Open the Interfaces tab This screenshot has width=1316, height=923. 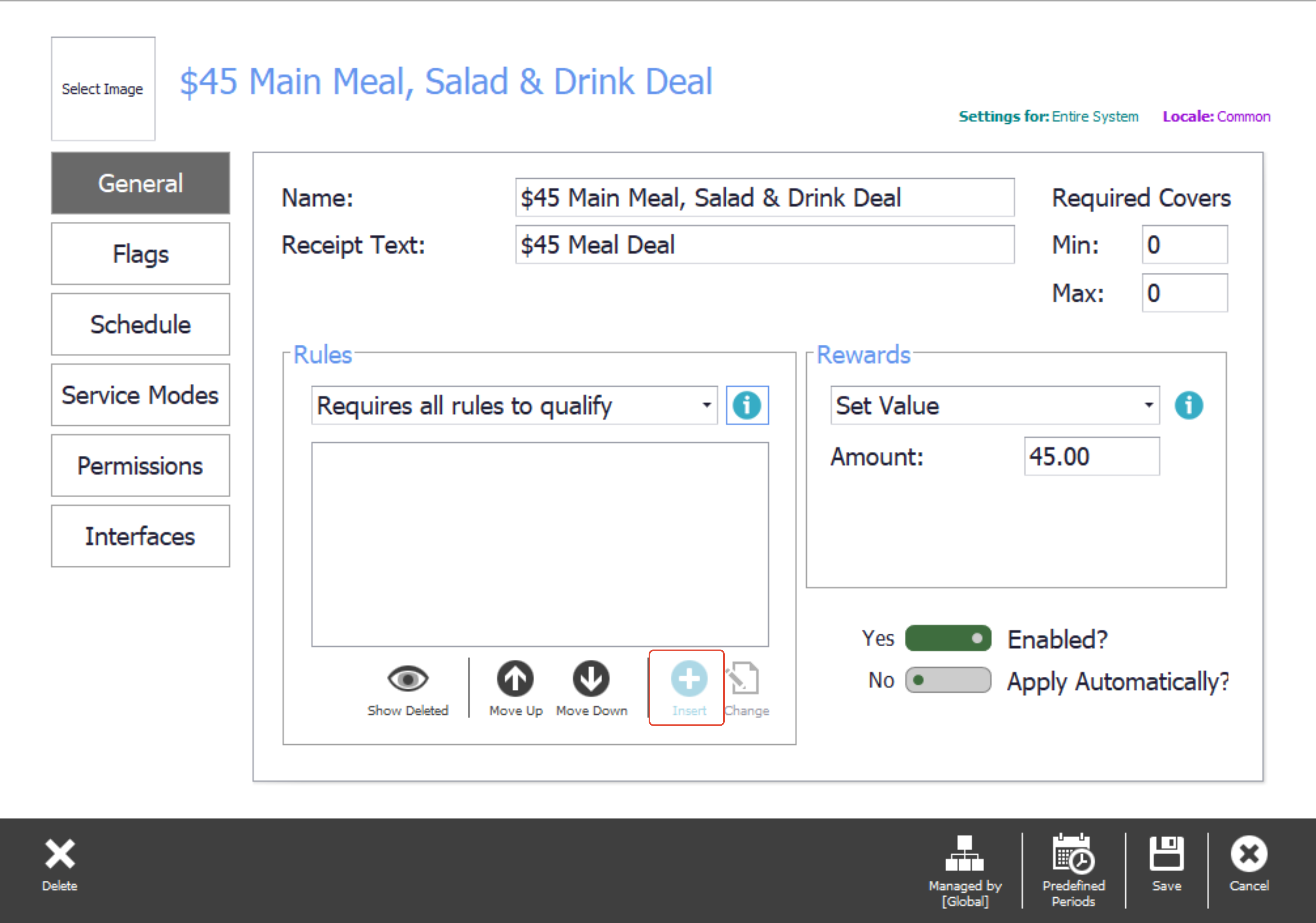tap(140, 536)
